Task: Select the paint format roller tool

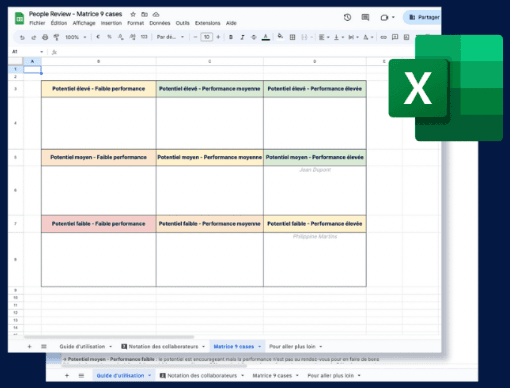Action: 56,37
